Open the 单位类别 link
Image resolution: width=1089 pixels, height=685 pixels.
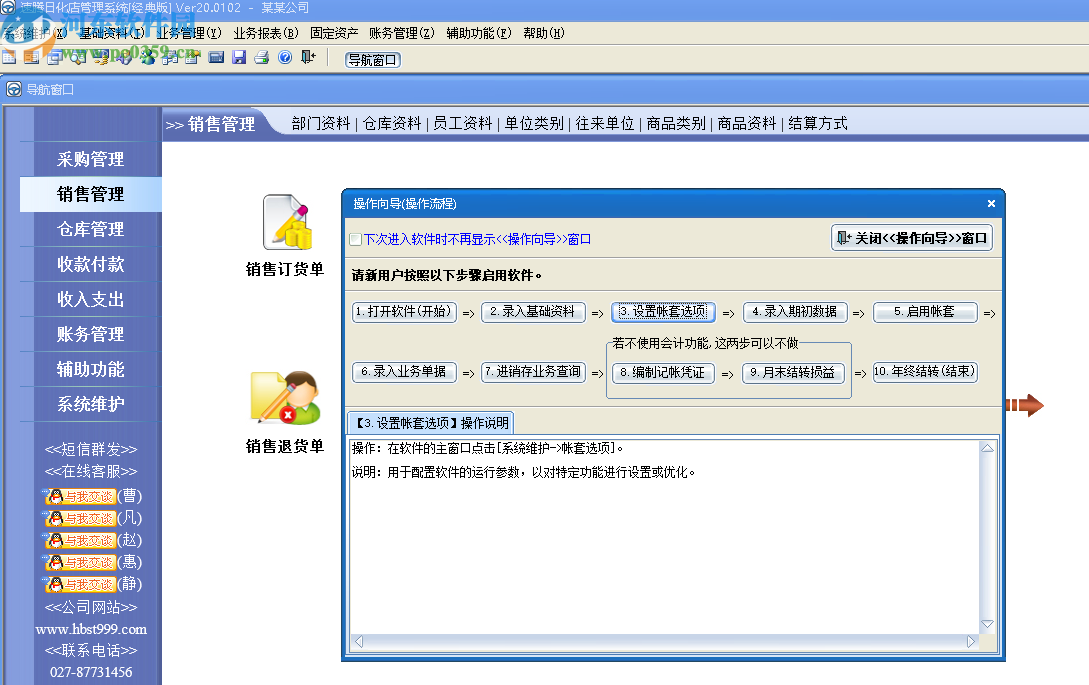[534, 124]
